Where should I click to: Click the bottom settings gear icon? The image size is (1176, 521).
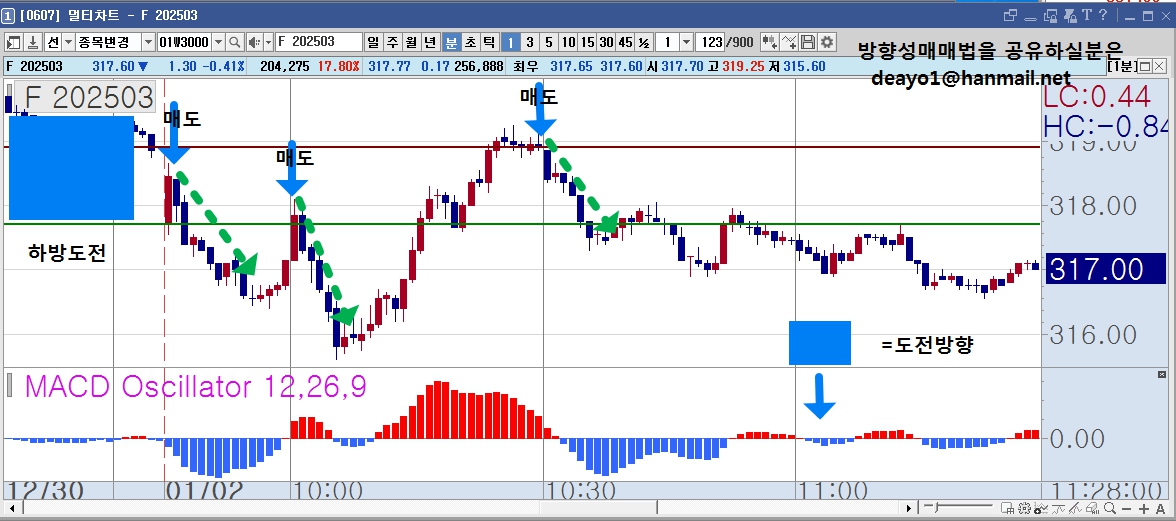pos(1024,508)
